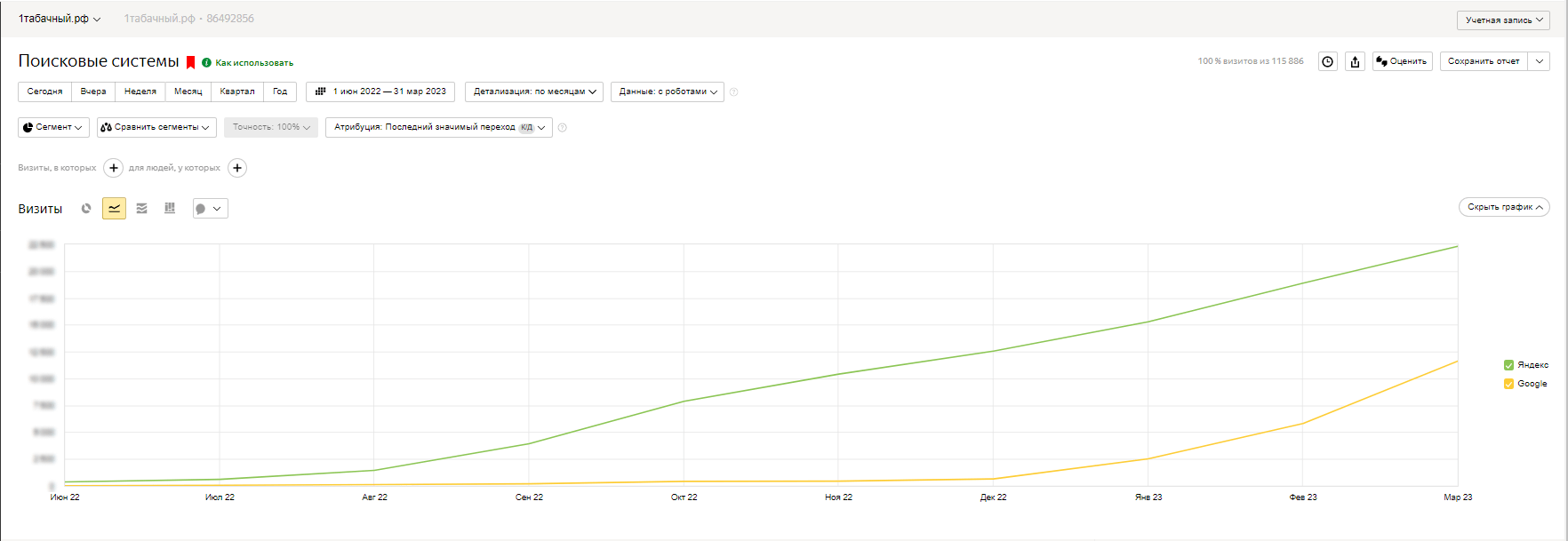Add a condition with plus after 'Визиты, в которых'
This screenshot has width=1568, height=541.
[114, 168]
